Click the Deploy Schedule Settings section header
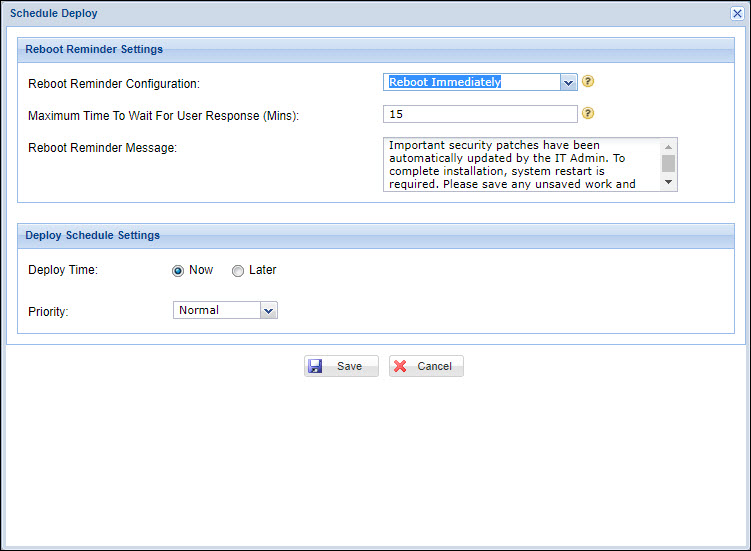Image resolution: width=751 pixels, height=551 pixels. coord(92,236)
